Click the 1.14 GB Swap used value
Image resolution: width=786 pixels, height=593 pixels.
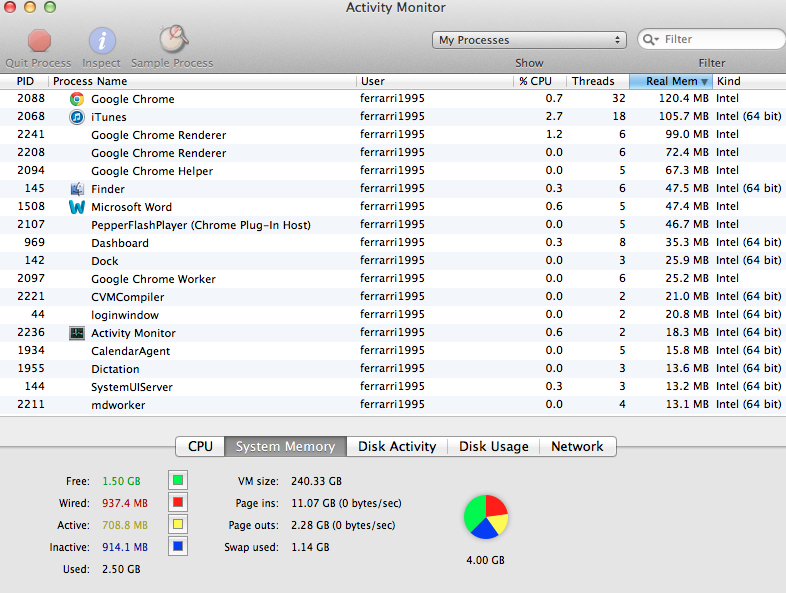pos(310,547)
